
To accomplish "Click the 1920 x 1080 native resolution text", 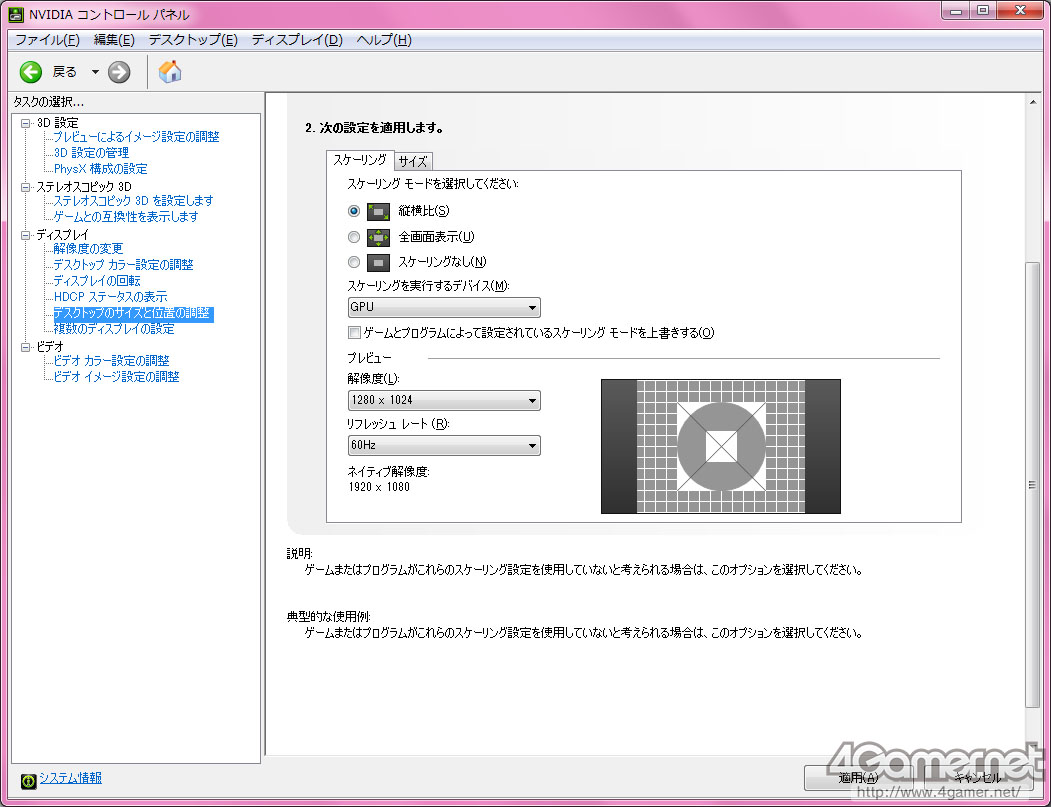I will tap(379, 487).
